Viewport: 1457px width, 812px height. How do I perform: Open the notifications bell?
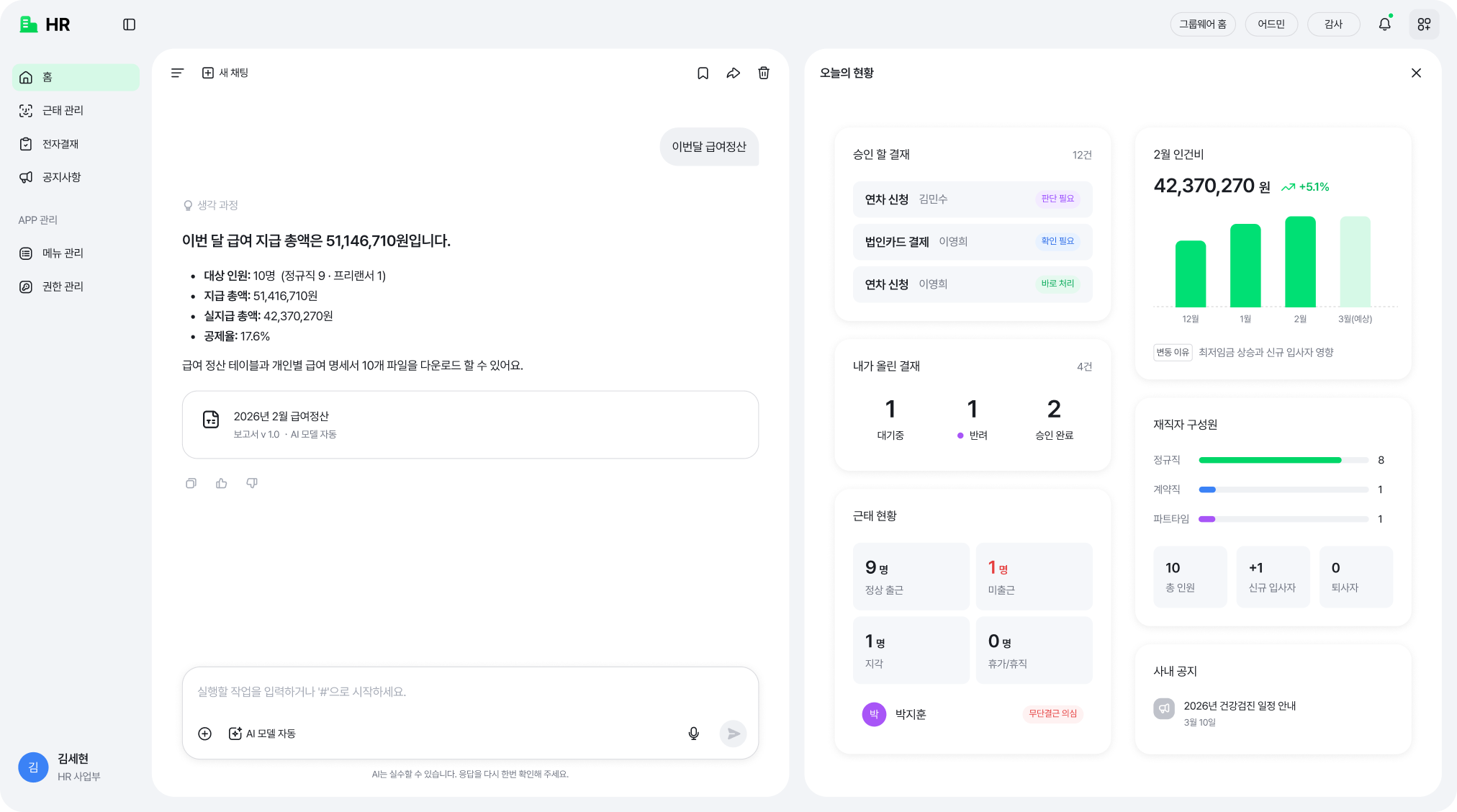(1385, 24)
